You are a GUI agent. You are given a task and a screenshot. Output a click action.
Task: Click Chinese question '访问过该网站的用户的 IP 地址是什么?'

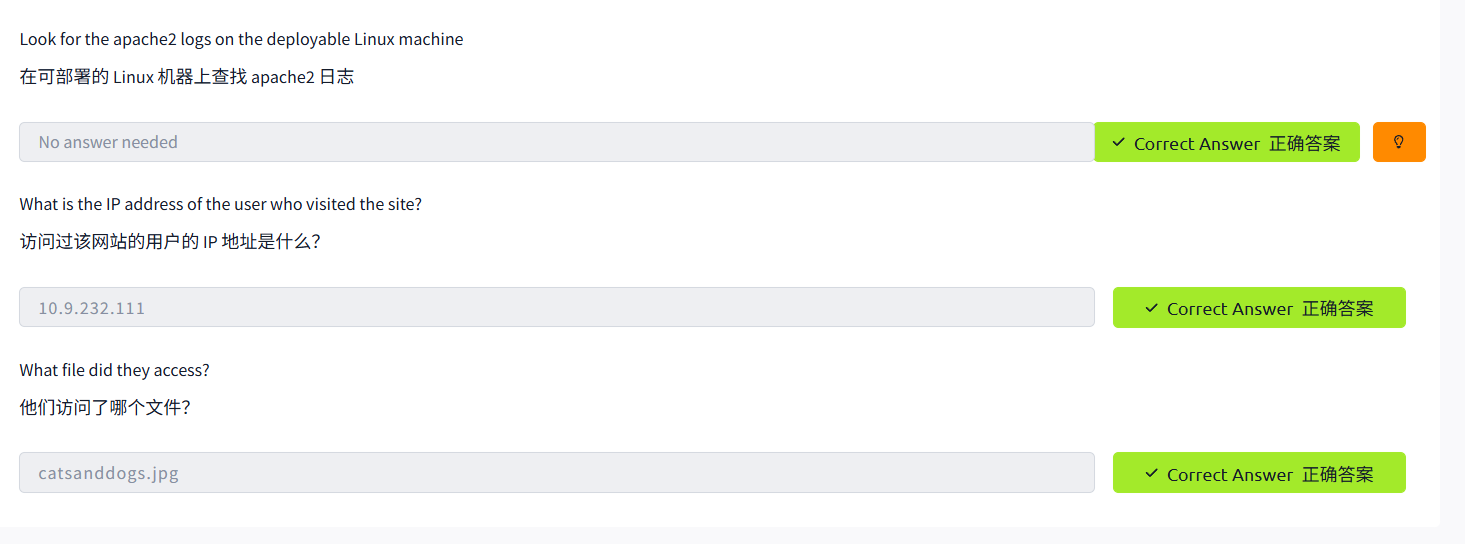click(170, 242)
